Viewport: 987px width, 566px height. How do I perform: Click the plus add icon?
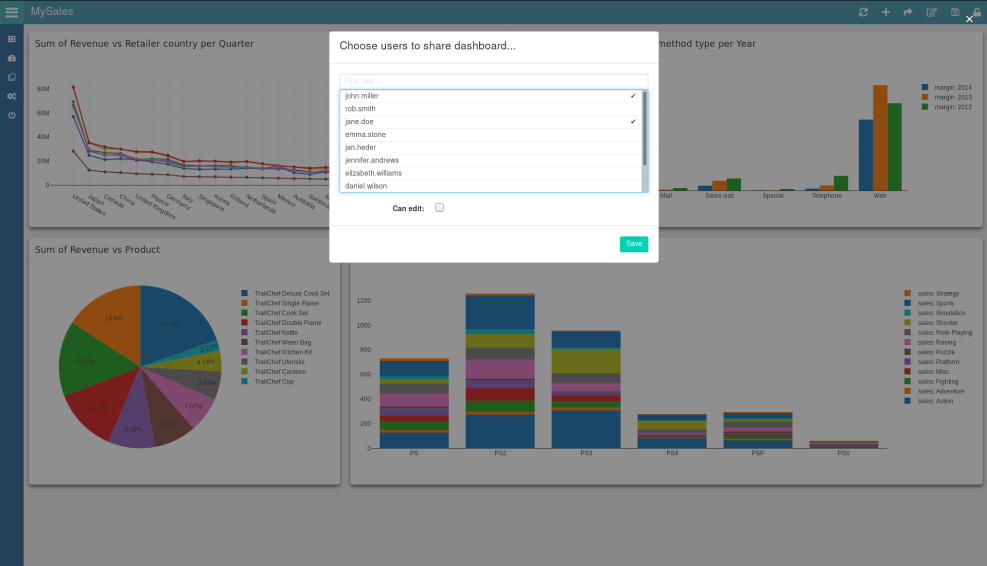click(x=885, y=12)
